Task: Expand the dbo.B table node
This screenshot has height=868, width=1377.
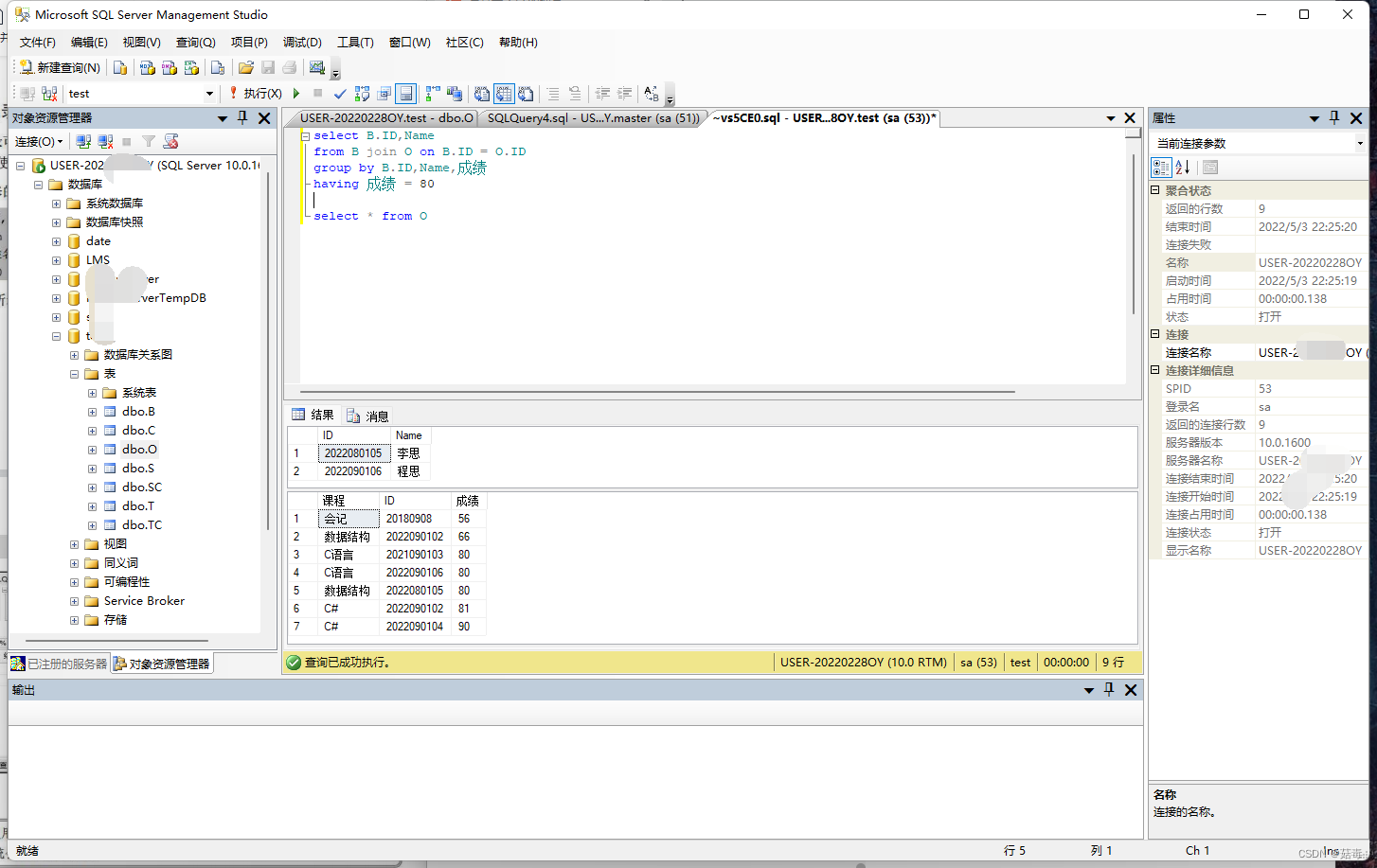Action: pos(92,412)
